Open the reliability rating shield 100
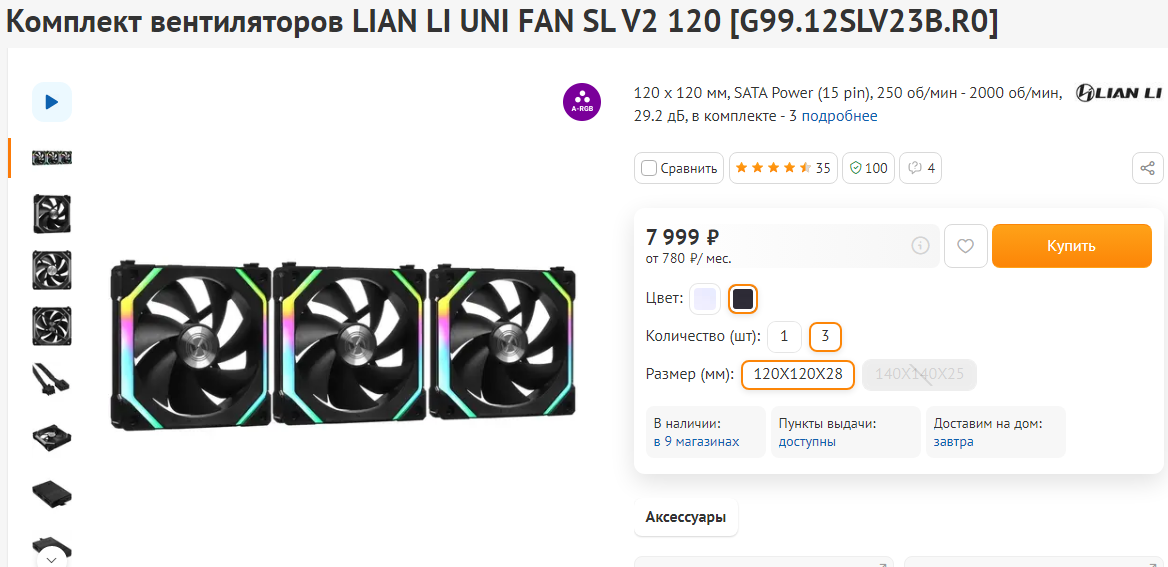The width and height of the screenshot is (1168, 567). (868, 168)
